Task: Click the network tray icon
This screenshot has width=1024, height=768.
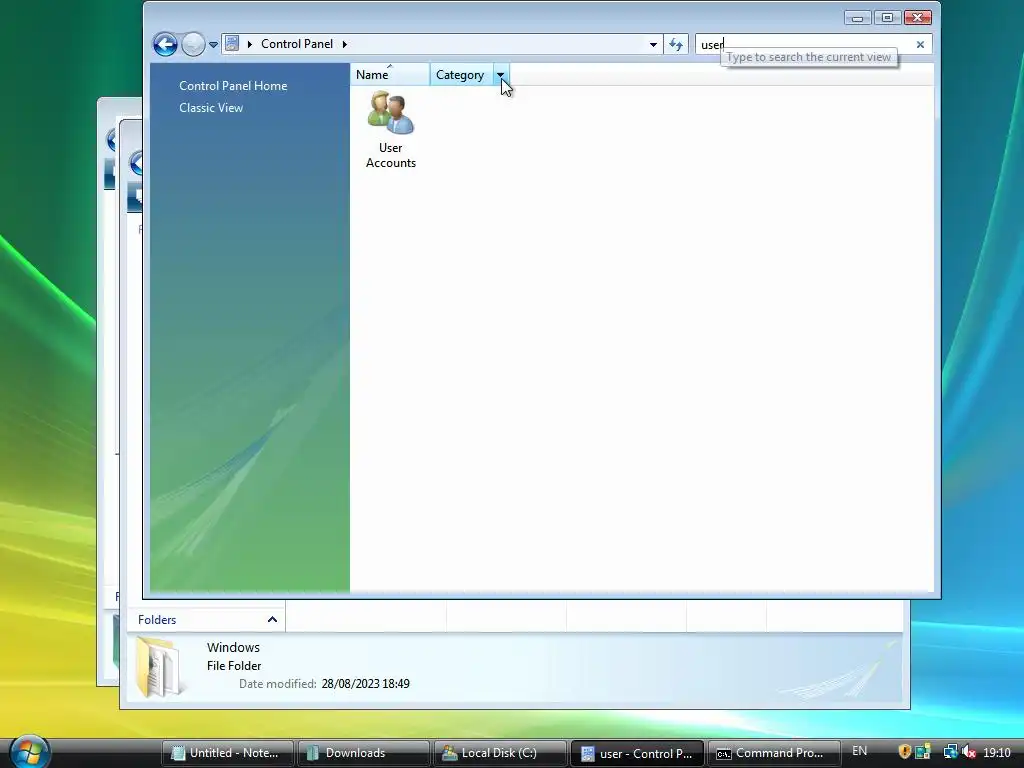Action: click(951, 752)
